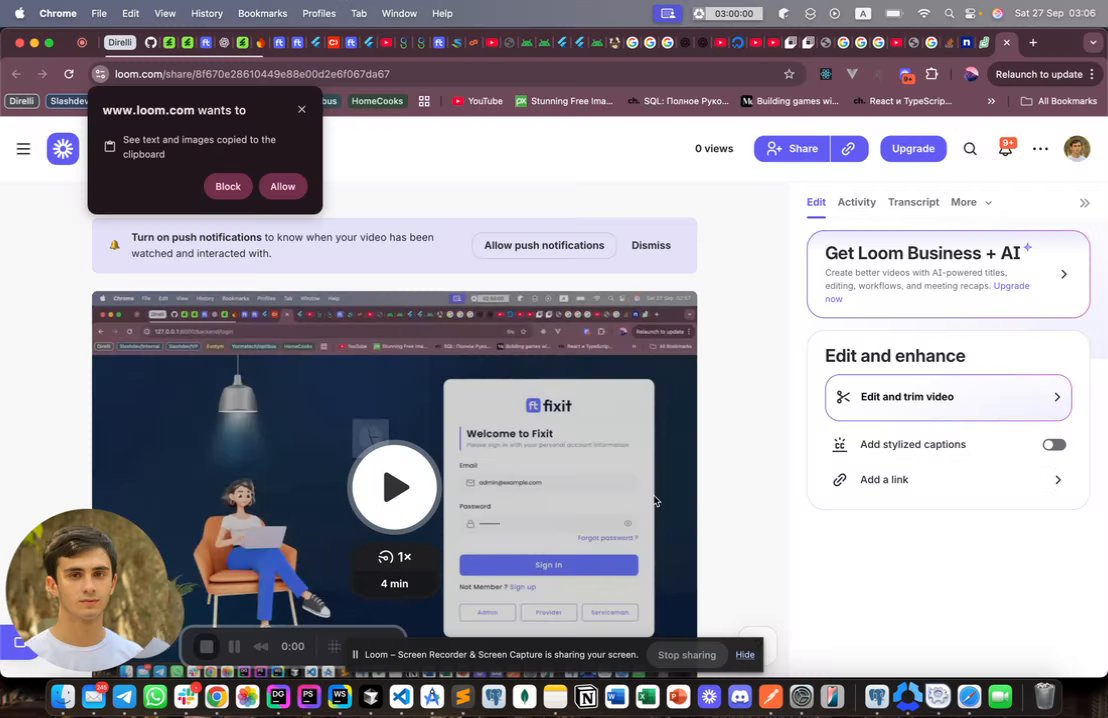Open the three-dot more options in Loom header

(x=1040, y=148)
